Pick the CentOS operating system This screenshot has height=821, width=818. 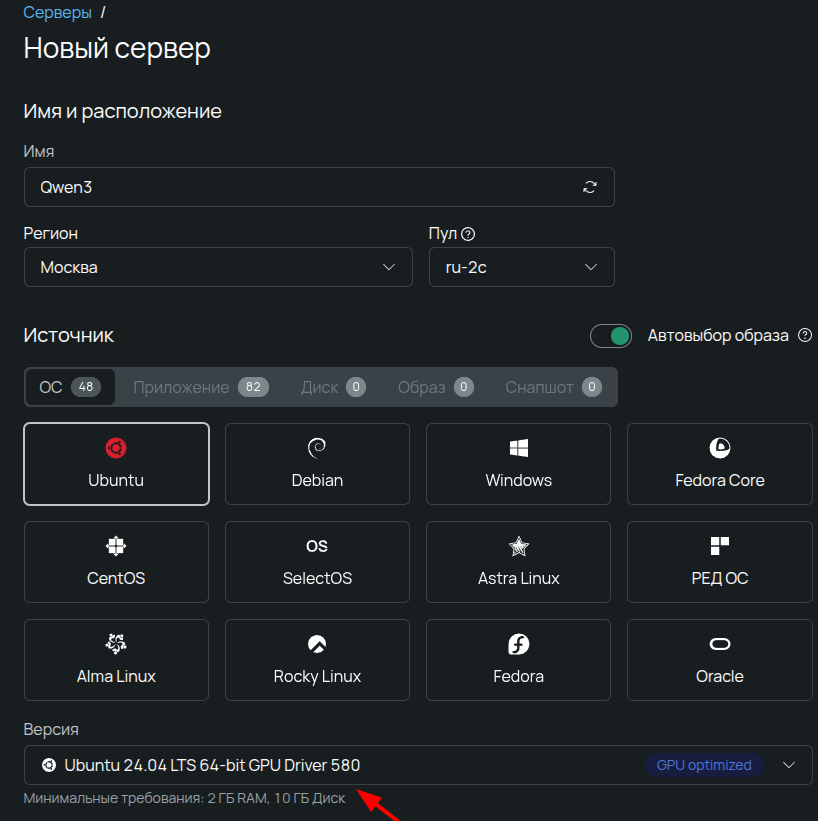pyautogui.click(x=116, y=561)
